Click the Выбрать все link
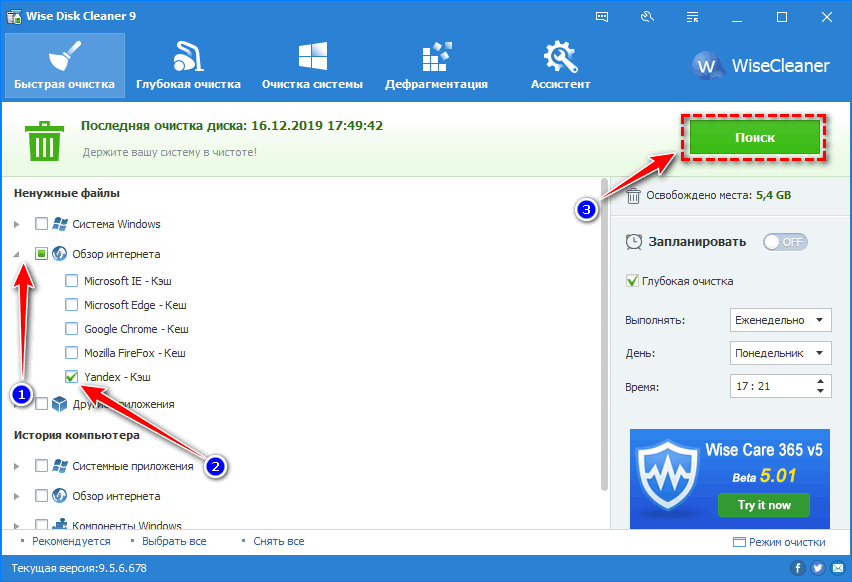 pos(175,541)
